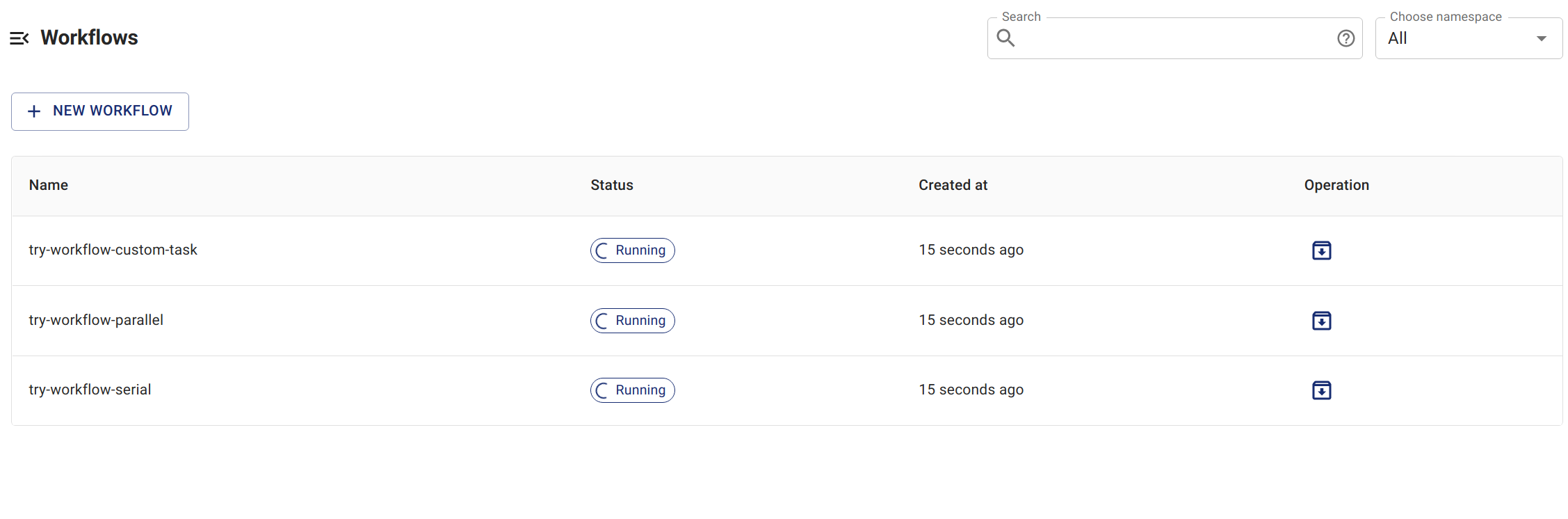Screen dimensions: 1568x519
Task: Click the Name column header
Action: point(49,185)
